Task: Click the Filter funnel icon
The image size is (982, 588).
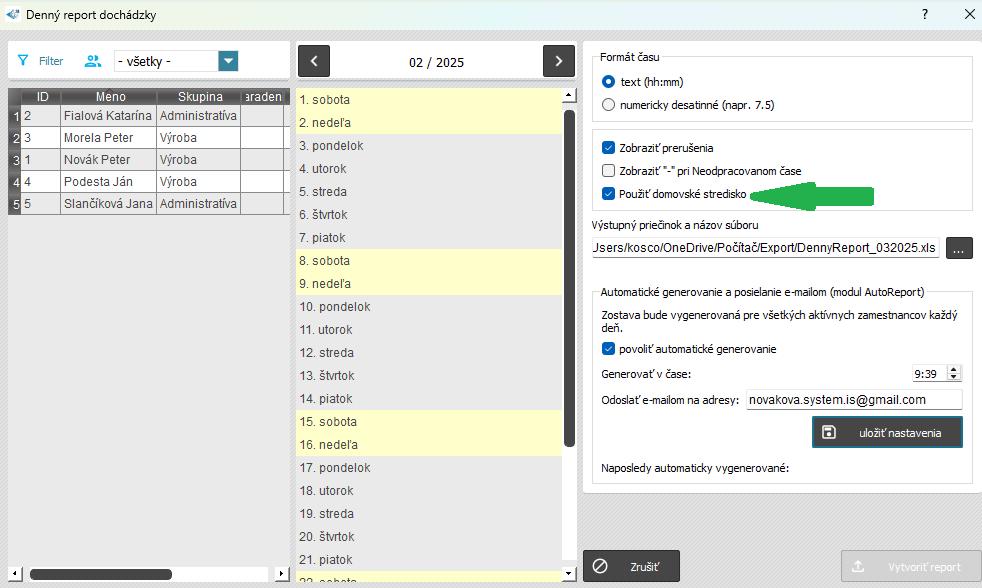Action: pos(23,61)
